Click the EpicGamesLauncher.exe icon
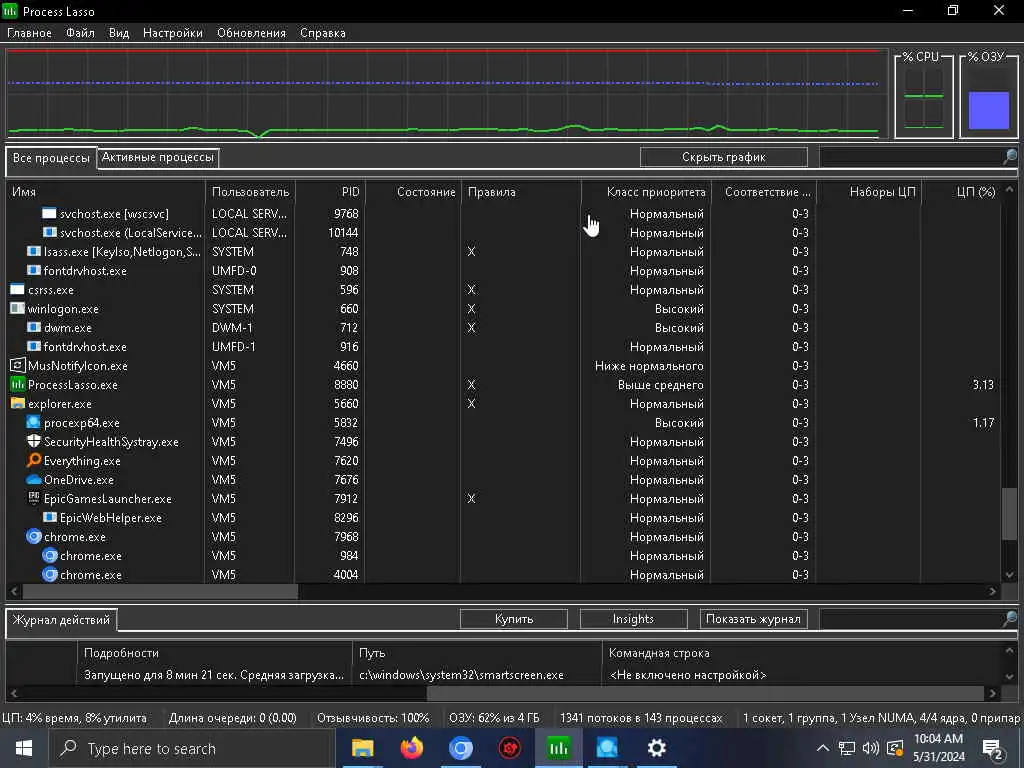This screenshot has height=768, width=1024. (33, 498)
